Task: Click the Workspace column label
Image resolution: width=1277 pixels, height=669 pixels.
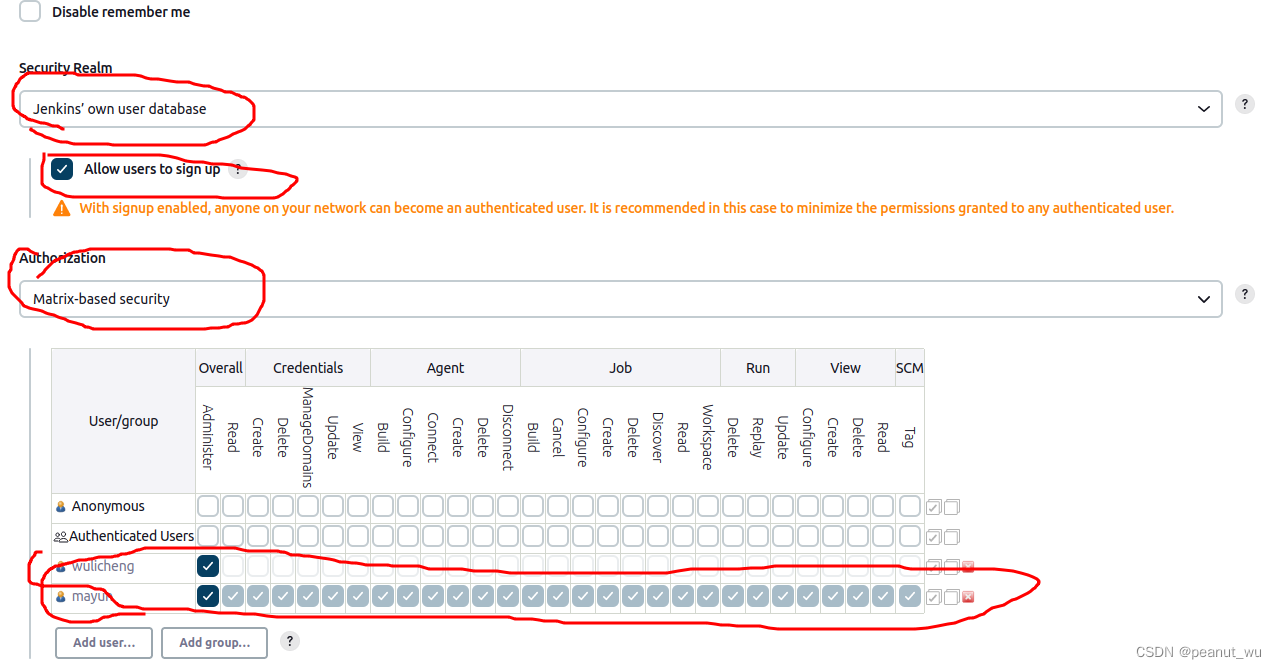Action: 708,437
